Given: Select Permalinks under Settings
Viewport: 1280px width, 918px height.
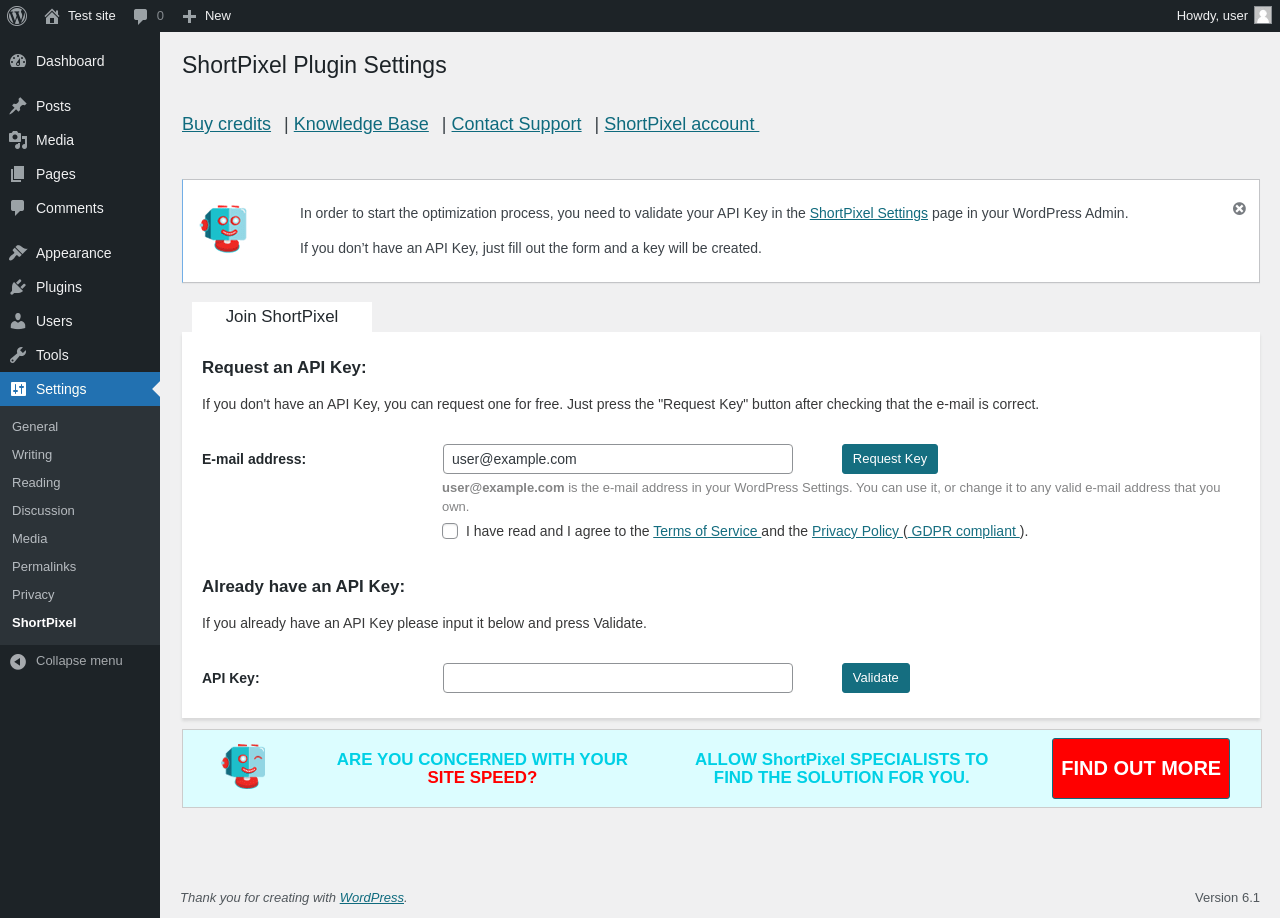Looking at the screenshot, I should [80, 567].
